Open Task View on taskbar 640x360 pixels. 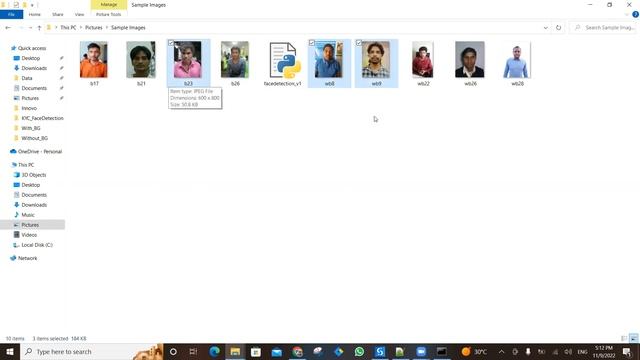coord(193,351)
